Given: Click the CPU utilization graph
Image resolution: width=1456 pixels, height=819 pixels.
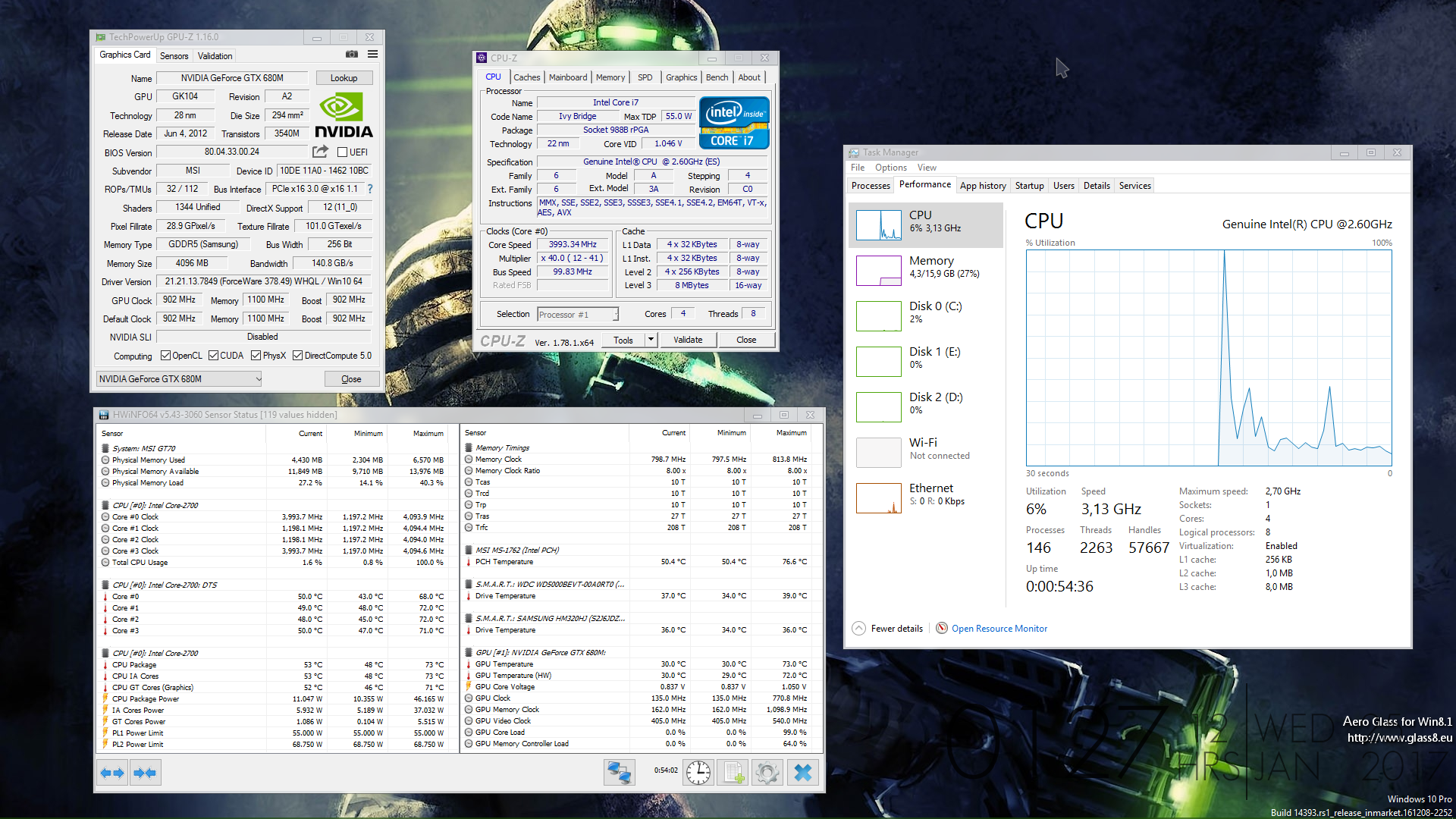Looking at the screenshot, I should (1209, 358).
